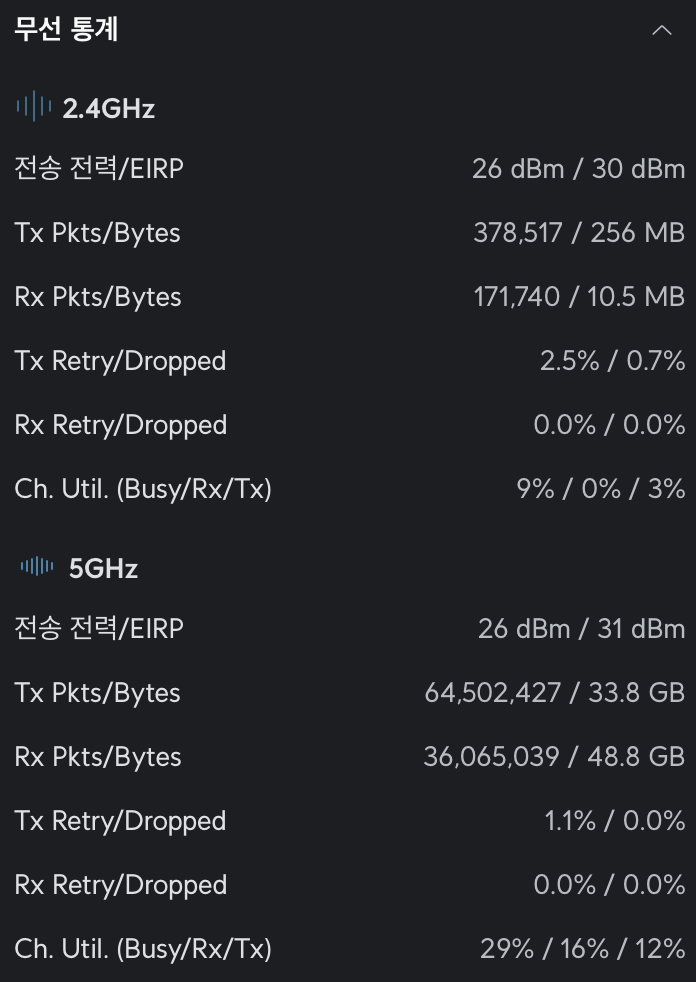Click the 1.1% / 0.0% retry value

tap(614, 821)
